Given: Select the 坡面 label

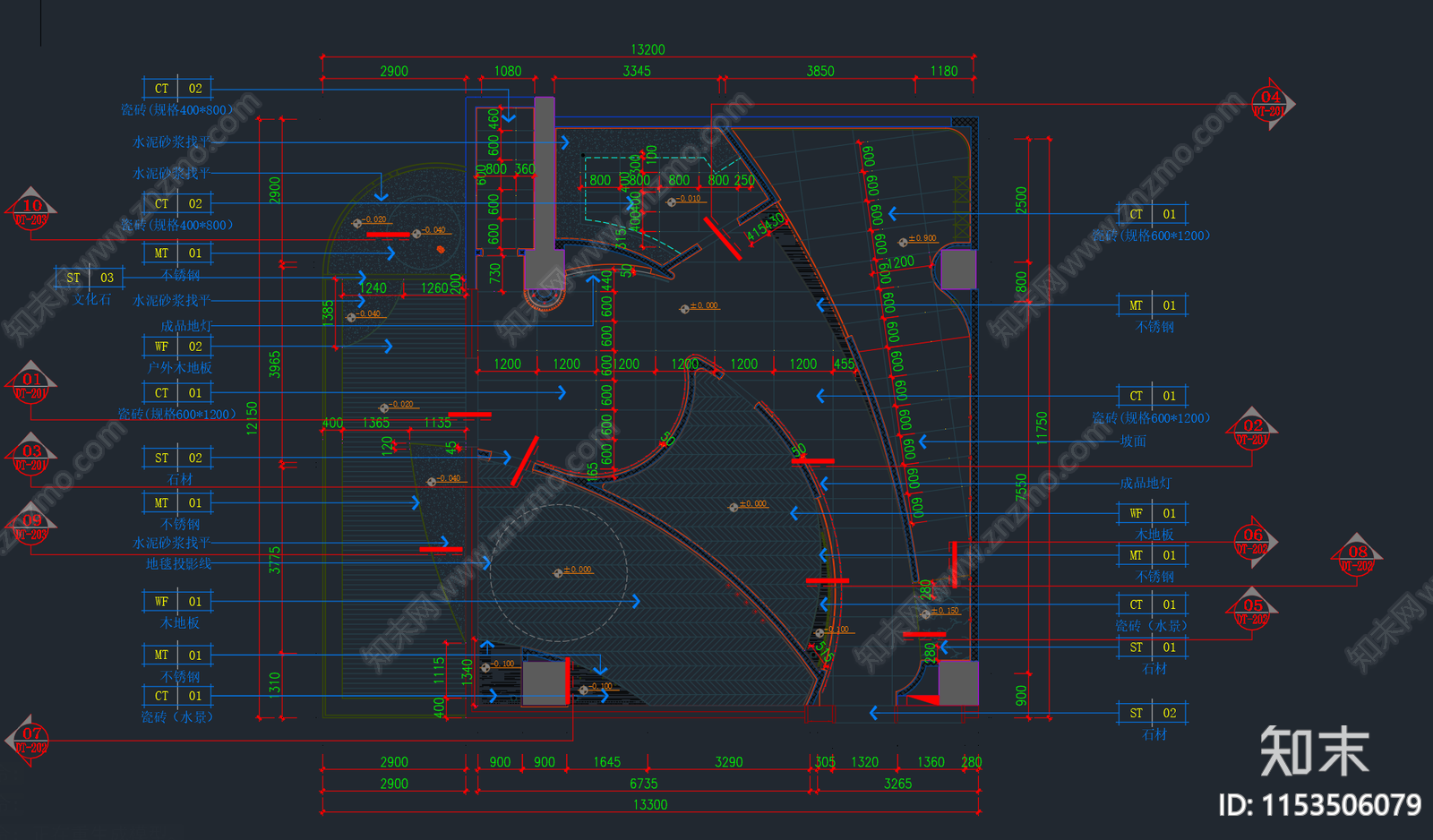Looking at the screenshot, I should coord(1133,441).
